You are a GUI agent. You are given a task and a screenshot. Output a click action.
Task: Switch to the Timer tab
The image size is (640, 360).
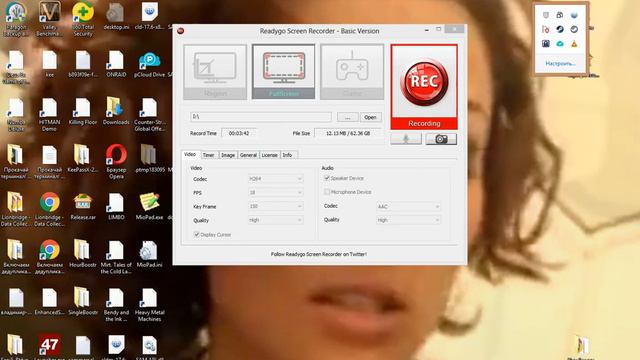(x=209, y=155)
